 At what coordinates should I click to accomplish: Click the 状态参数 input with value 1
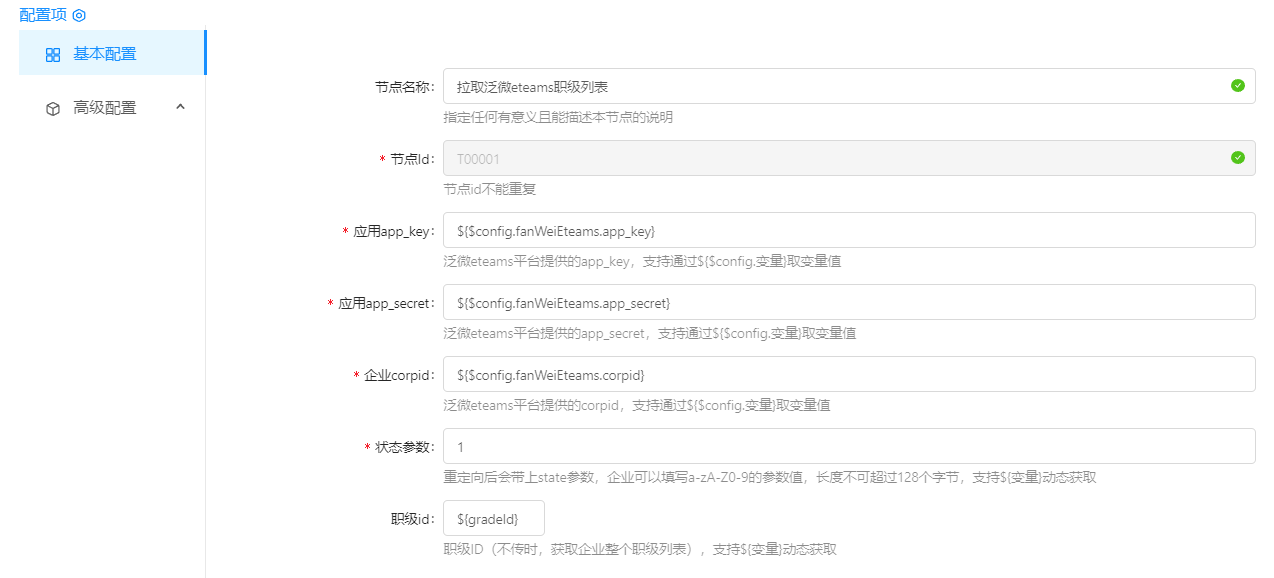click(x=848, y=447)
